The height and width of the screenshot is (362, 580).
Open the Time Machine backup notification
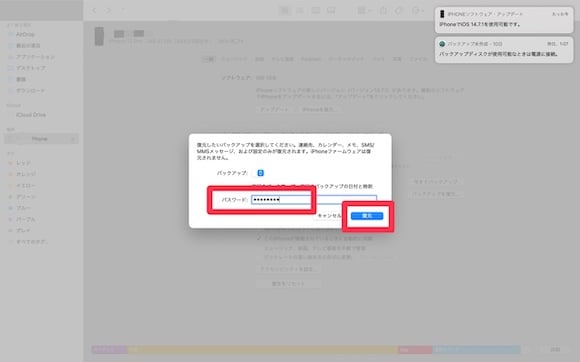point(504,50)
